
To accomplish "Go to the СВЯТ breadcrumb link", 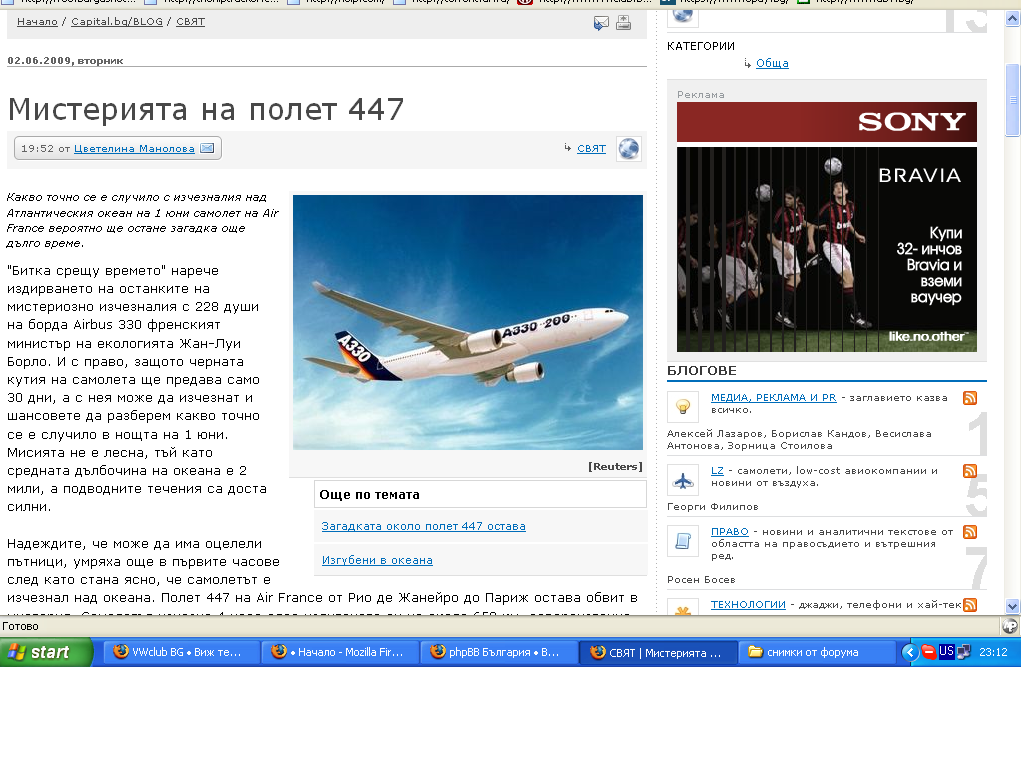I will coord(191,22).
